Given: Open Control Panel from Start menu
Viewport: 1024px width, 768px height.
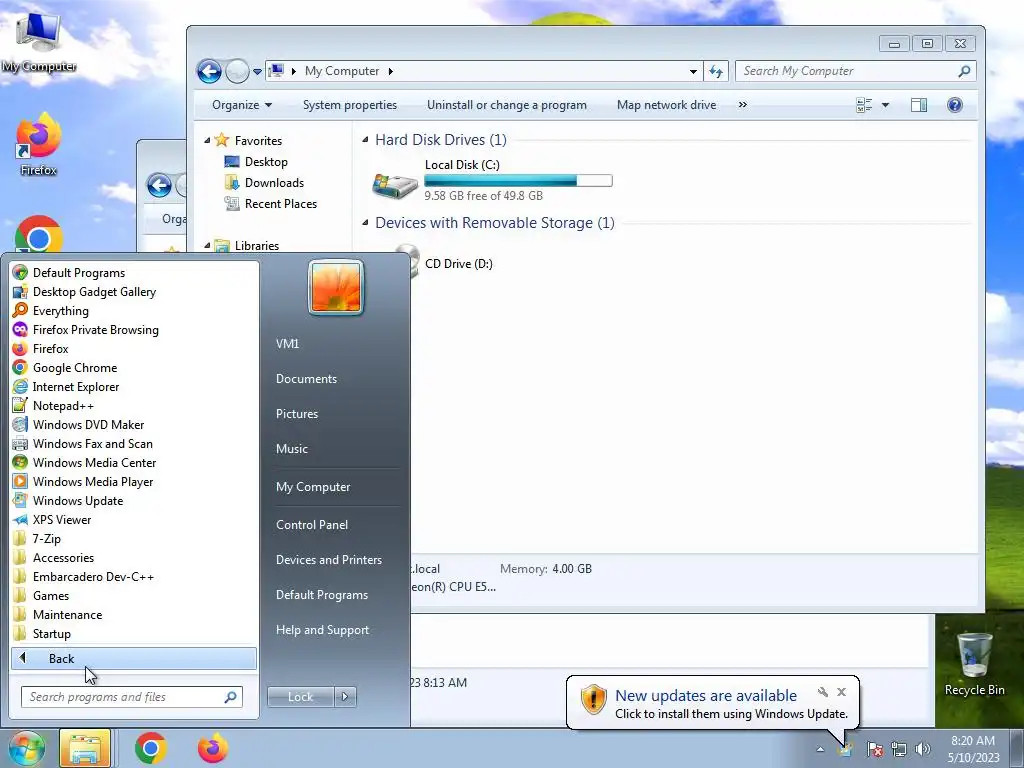Looking at the screenshot, I should (312, 525).
